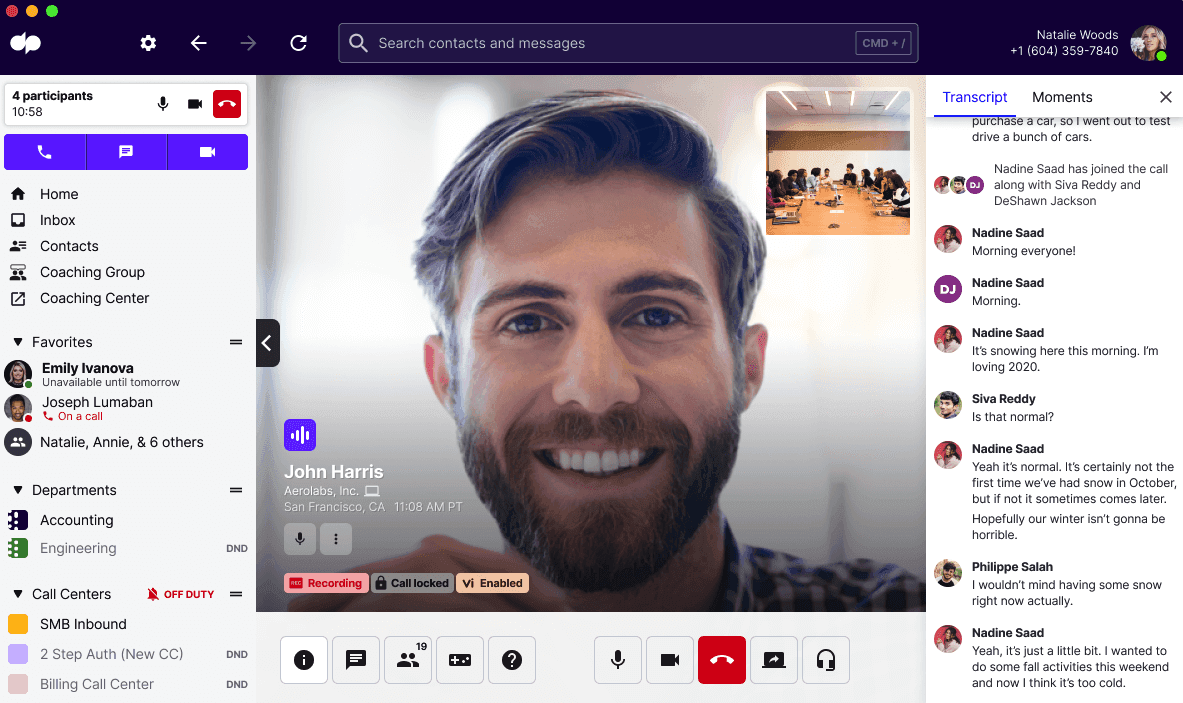Click the reload arrow icon
This screenshot has width=1183, height=703.
click(x=298, y=43)
